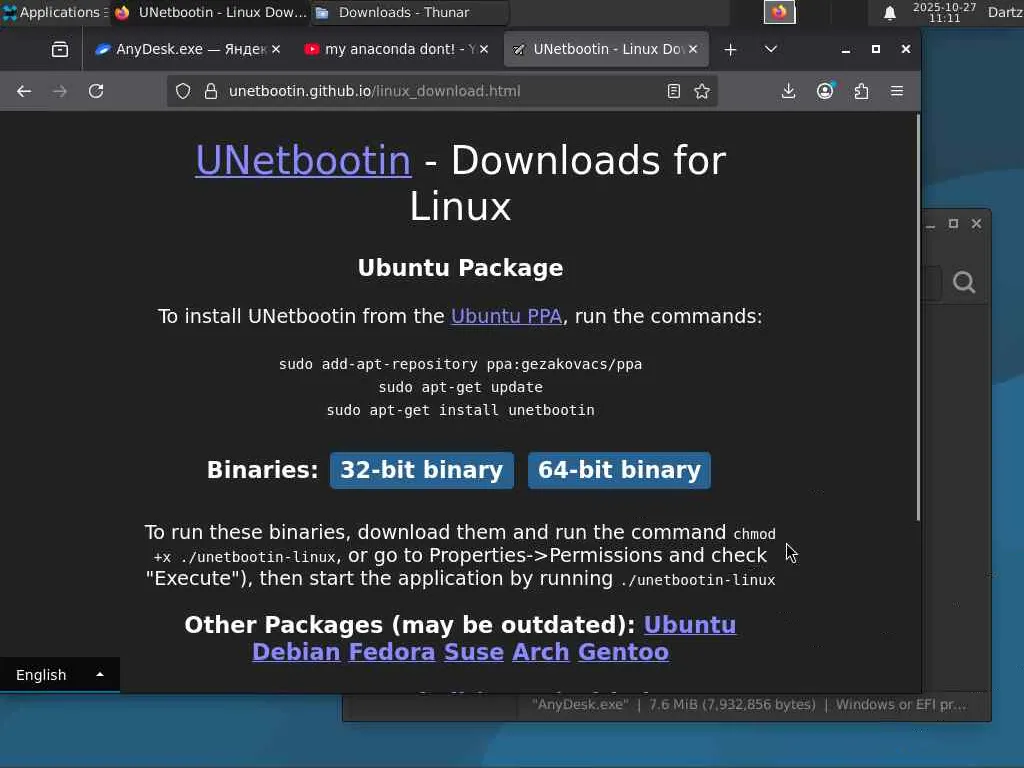Close the Thunar window
The width and height of the screenshot is (1024, 768).
(x=976, y=223)
